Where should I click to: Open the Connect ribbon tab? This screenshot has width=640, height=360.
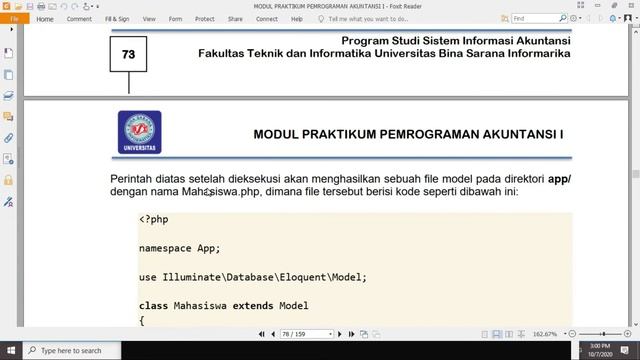(x=267, y=19)
